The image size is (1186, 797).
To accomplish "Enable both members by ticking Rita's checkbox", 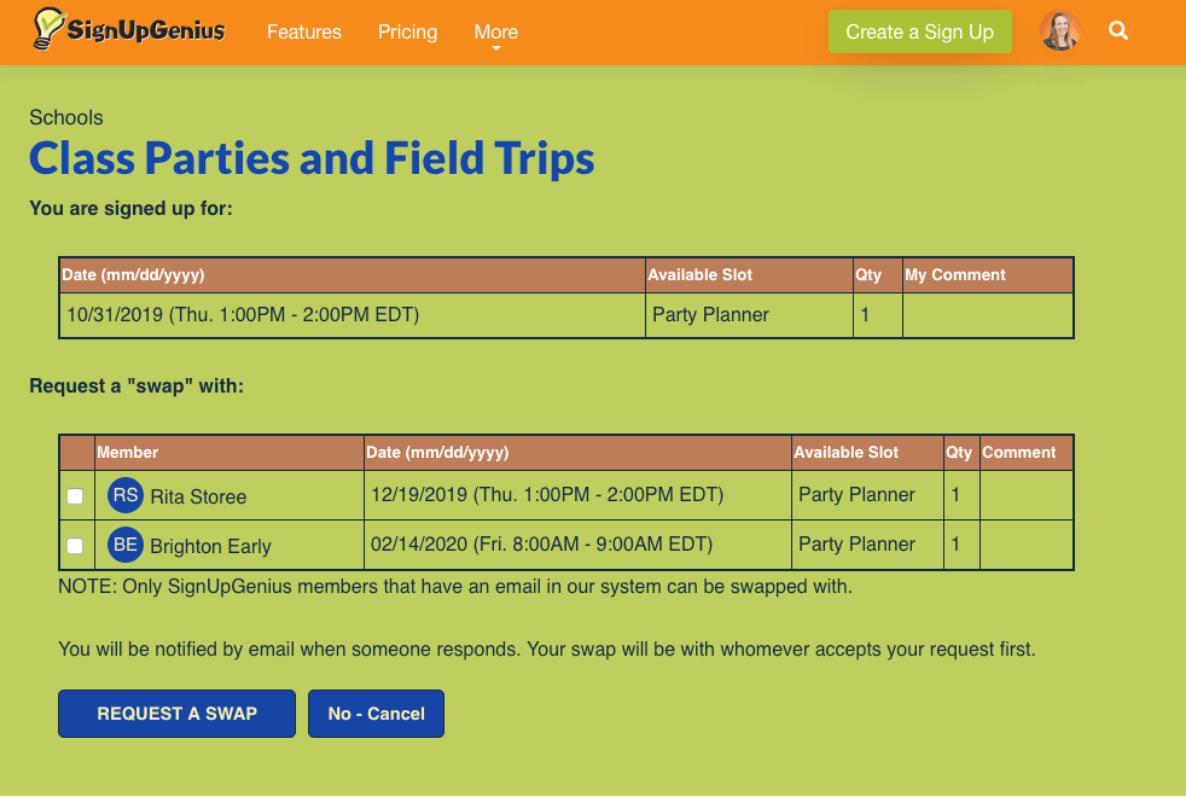I will 75,495.
